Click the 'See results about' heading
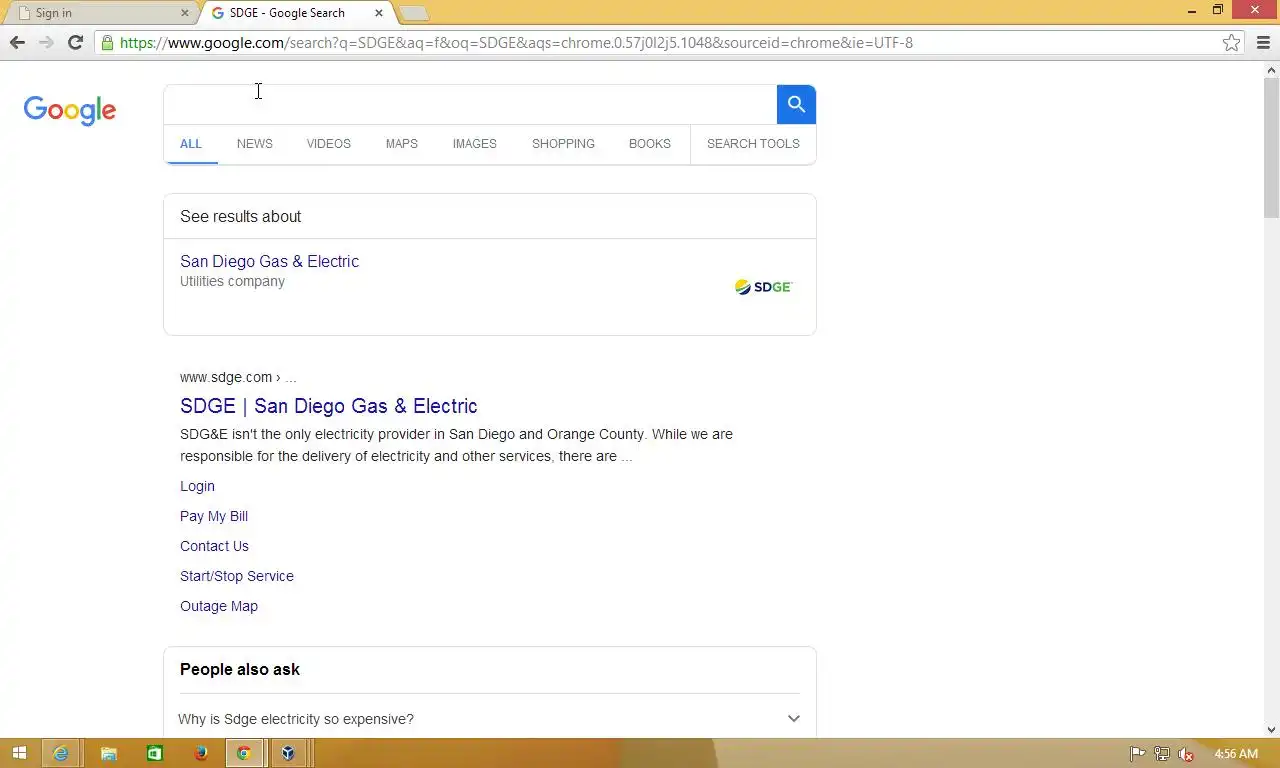Screen dimensions: 1280x768 pyautogui.click(x=240, y=216)
